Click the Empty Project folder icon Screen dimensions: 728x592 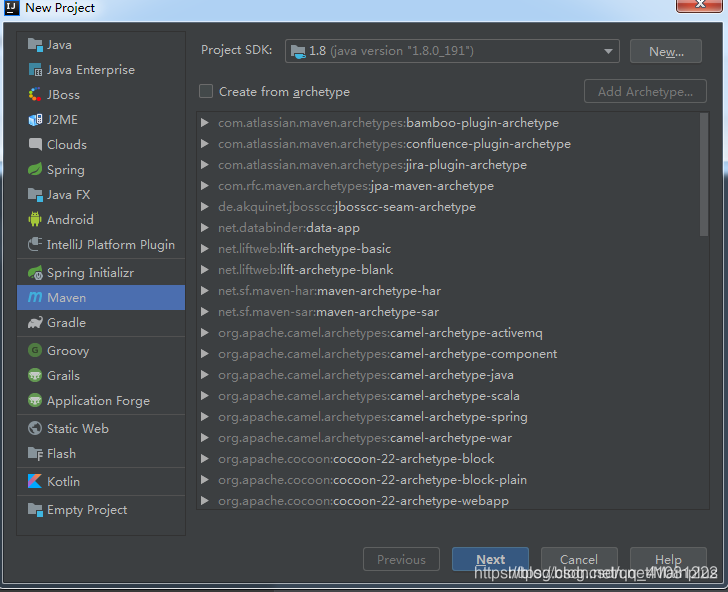[35, 509]
